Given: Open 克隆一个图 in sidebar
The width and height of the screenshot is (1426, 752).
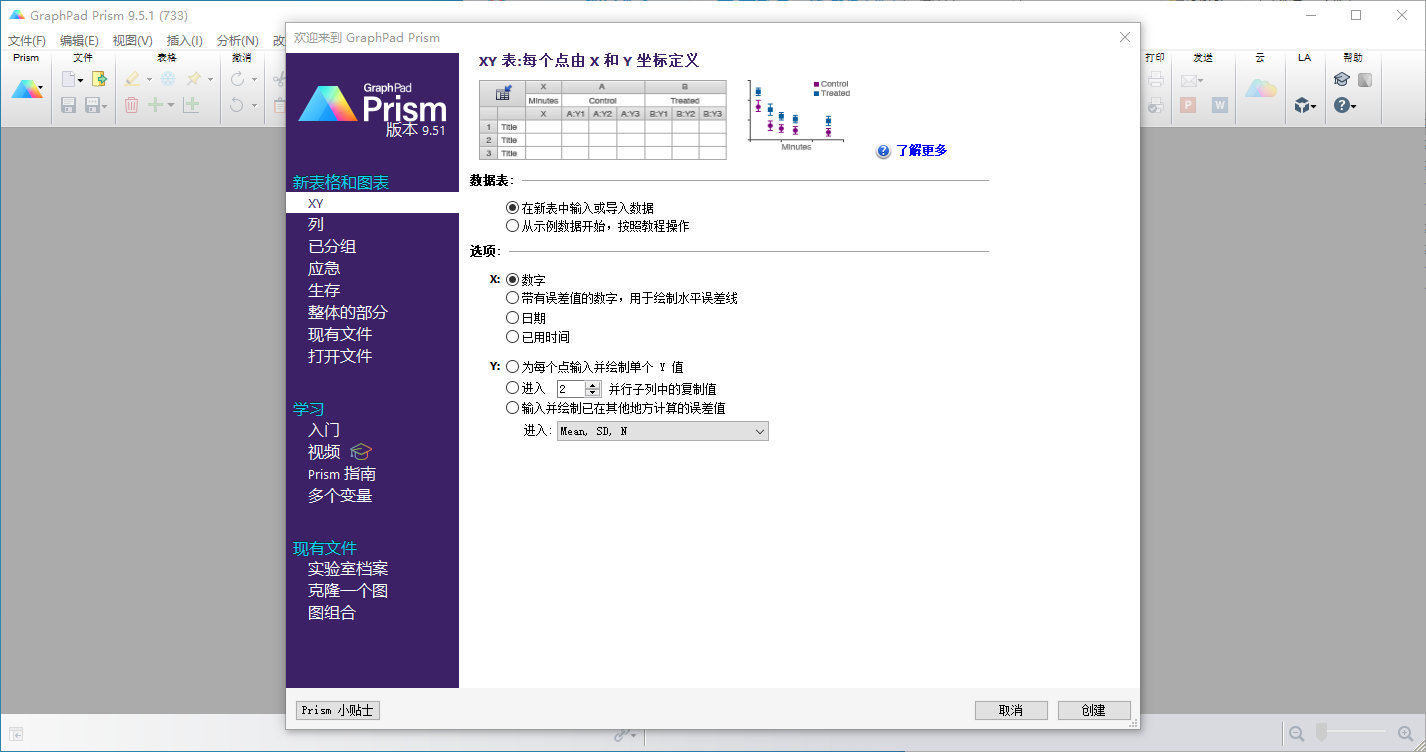Looking at the screenshot, I should click(348, 591).
